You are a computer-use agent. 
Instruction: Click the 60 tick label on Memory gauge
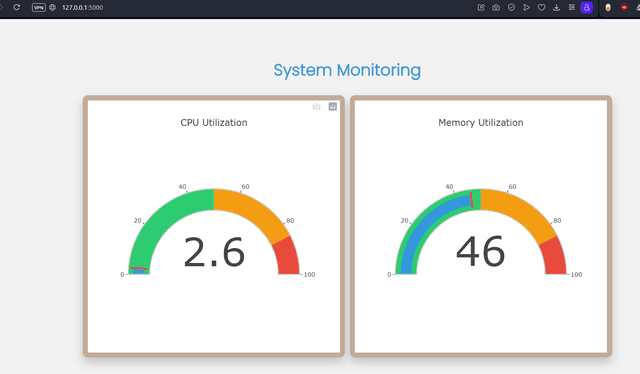point(512,187)
